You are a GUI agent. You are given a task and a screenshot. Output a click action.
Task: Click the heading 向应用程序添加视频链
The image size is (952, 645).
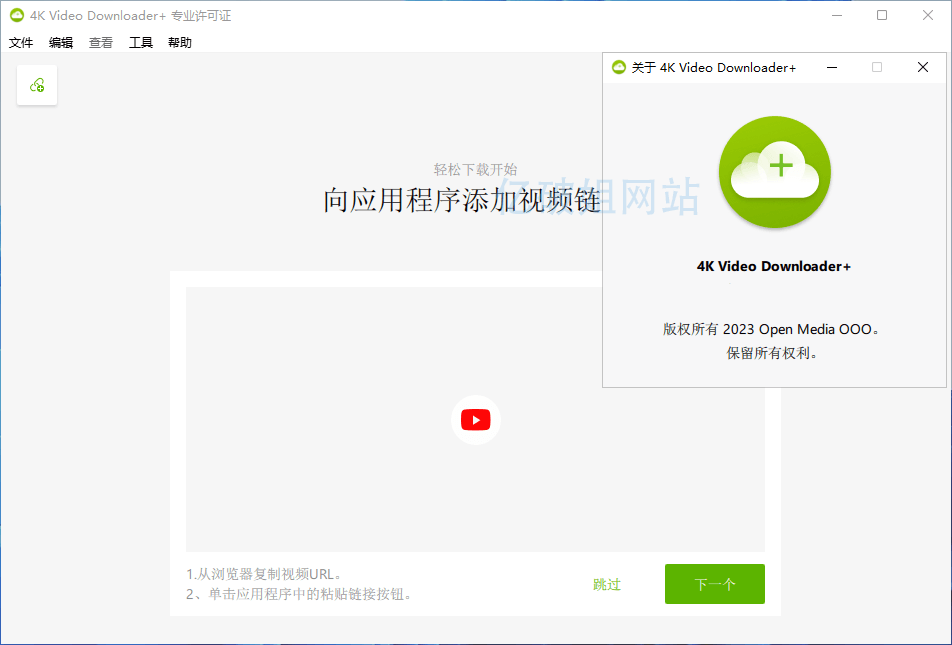(462, 200)
